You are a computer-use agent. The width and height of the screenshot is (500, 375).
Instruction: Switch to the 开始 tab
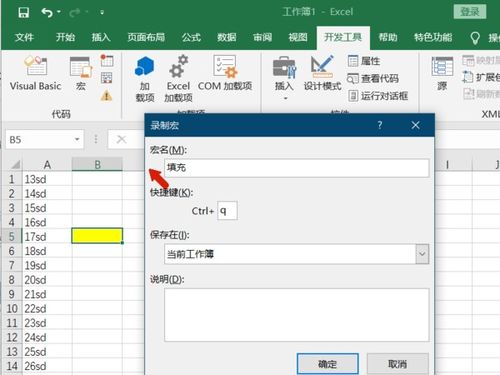tap(65, 37)
